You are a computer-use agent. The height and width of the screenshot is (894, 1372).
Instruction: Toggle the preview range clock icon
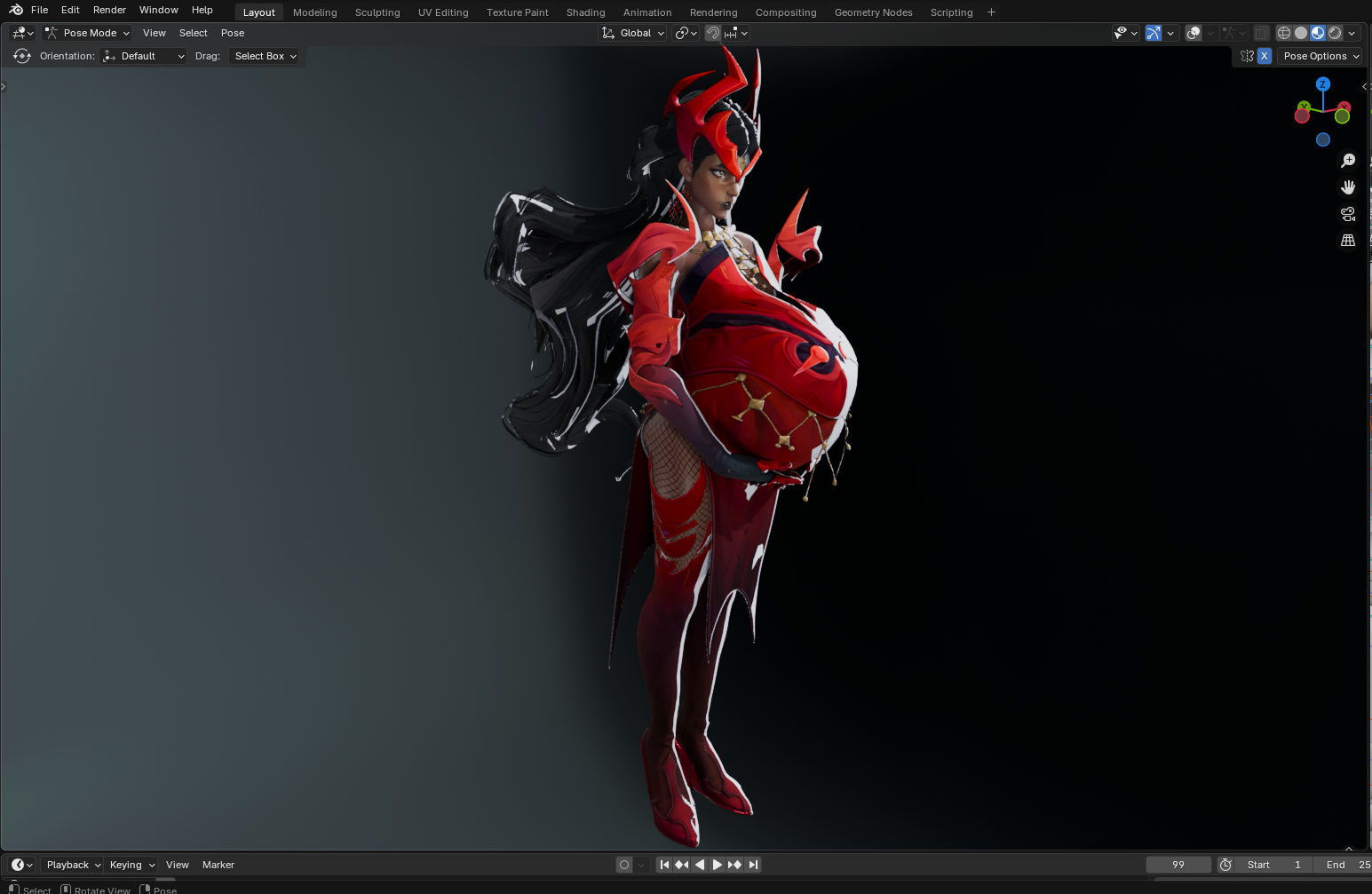pos(1225,865)
